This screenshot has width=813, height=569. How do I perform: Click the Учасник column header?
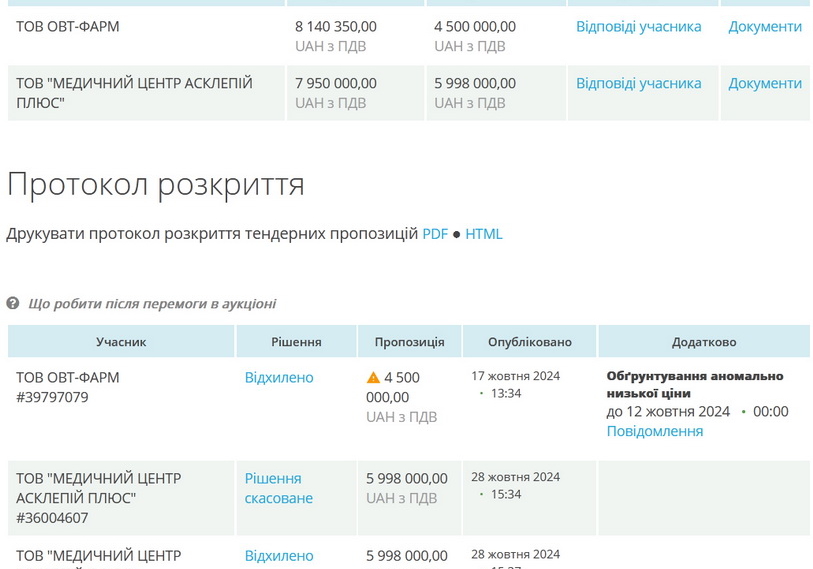click(121, 342)
